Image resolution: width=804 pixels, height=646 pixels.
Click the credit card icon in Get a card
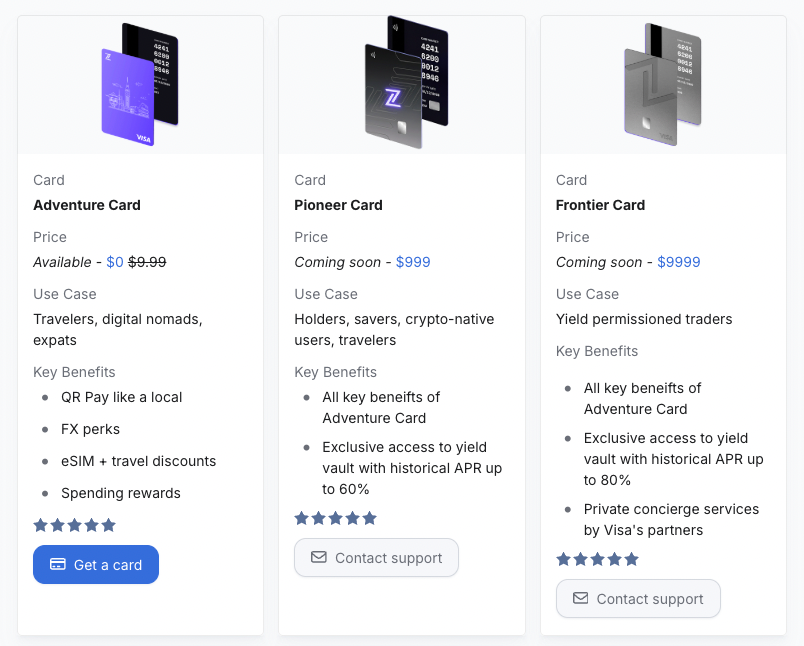click(x=58, y=565)
